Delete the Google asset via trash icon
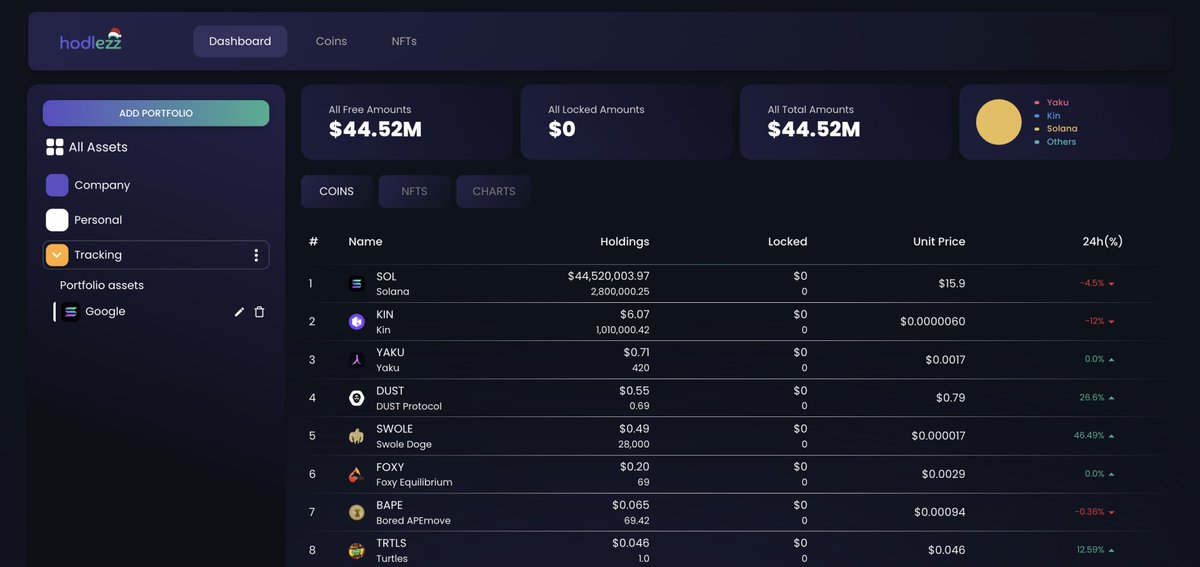Image resolution: width=1200 pixels, height=567 pixels. coord(259,312)
